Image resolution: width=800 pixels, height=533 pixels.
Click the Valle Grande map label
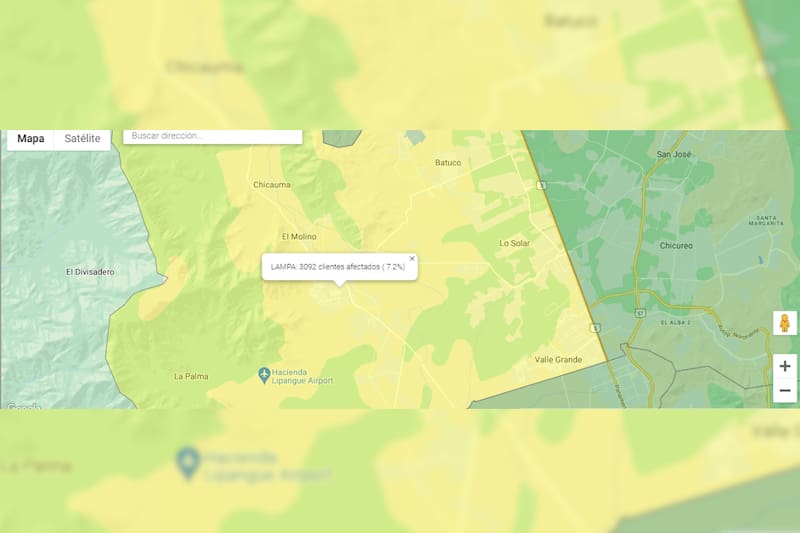tap(558, 360)
